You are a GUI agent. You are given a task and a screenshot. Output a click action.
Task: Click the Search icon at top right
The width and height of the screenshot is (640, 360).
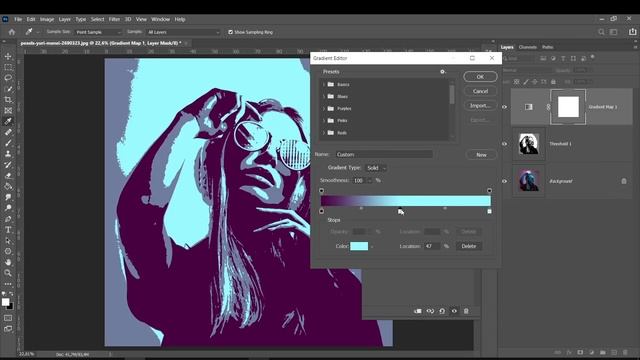[x=601, y=32]
